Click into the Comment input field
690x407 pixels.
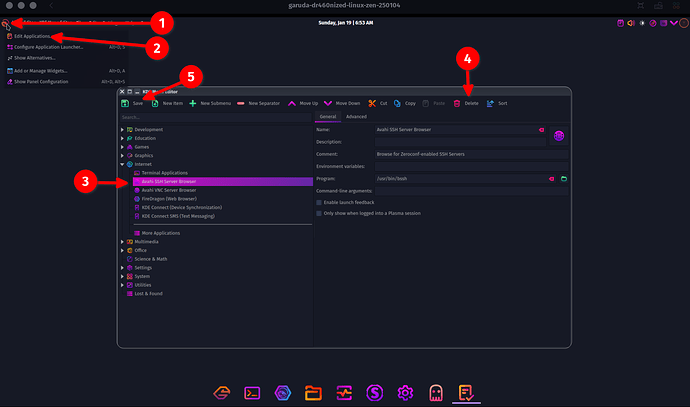click(x=471, y=154)
